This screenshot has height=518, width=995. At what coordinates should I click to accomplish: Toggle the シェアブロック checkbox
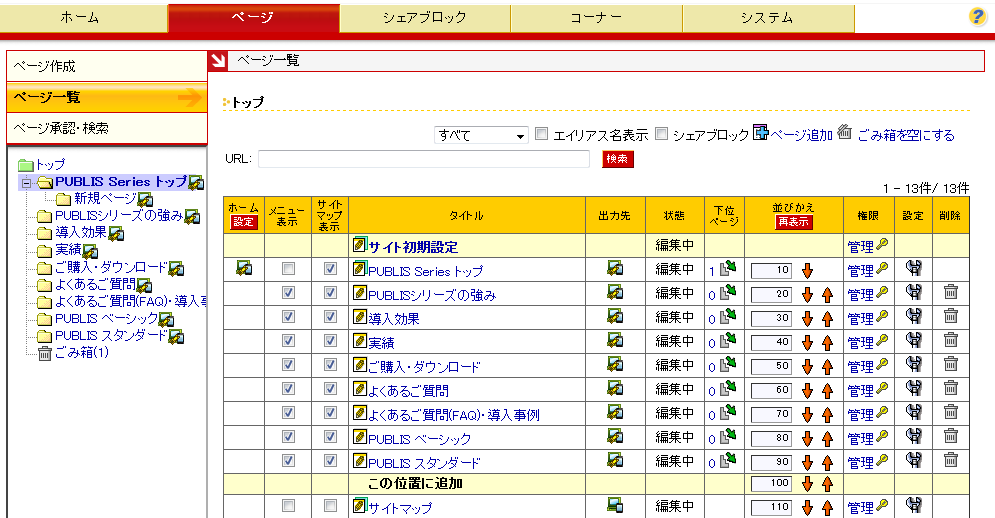tap(661, 134)
